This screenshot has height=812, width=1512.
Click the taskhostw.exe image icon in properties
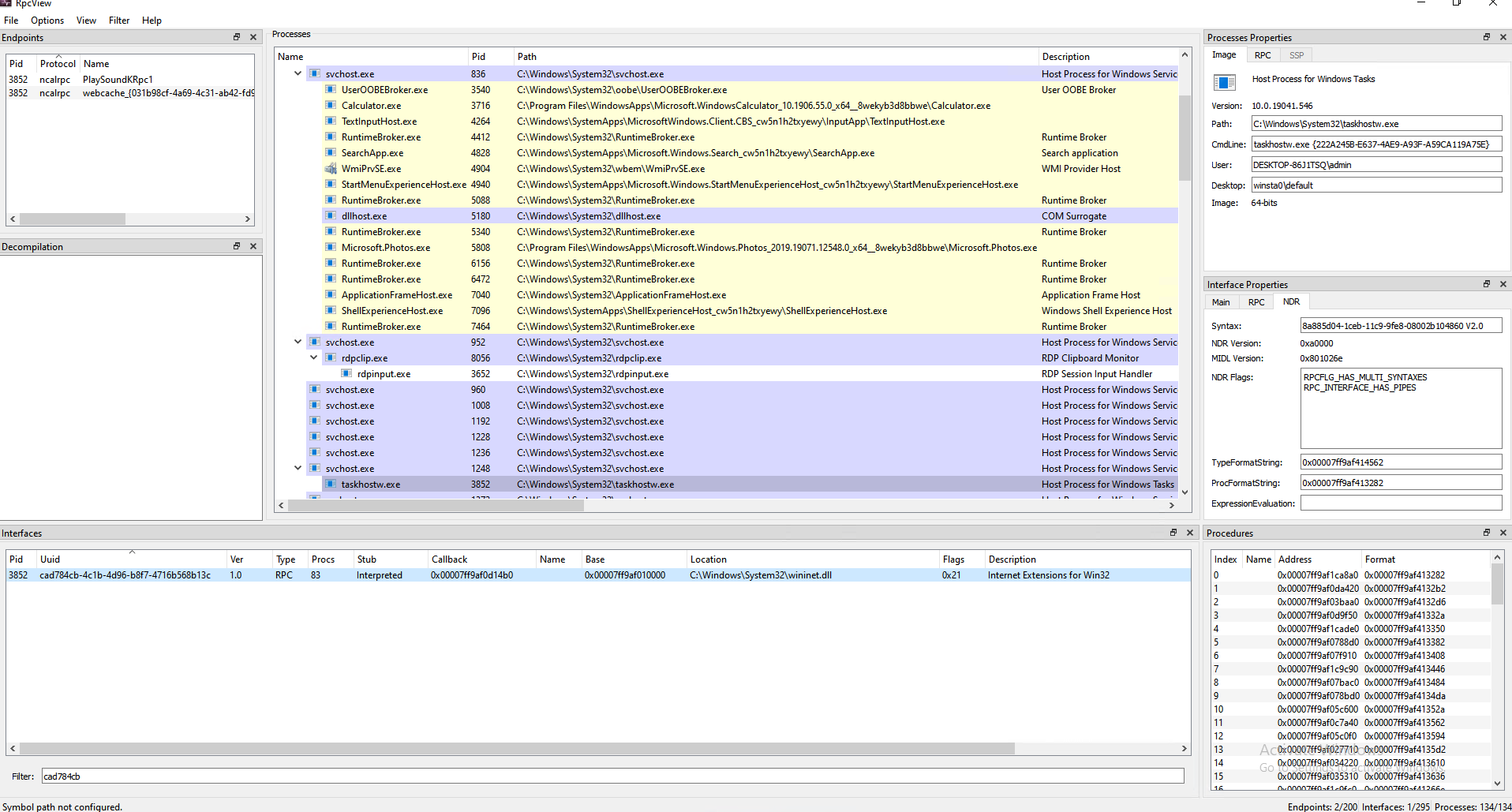coord(1225,82)
